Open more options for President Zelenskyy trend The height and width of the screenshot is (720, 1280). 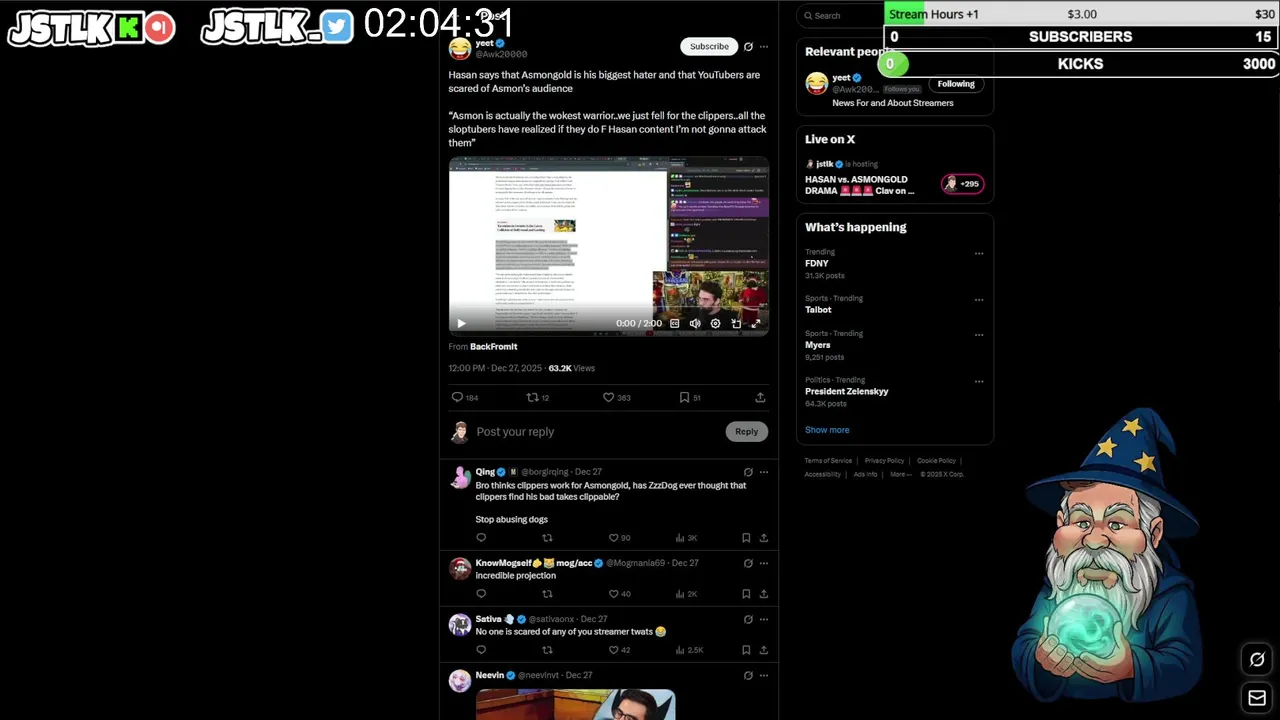tap(979, 381)
